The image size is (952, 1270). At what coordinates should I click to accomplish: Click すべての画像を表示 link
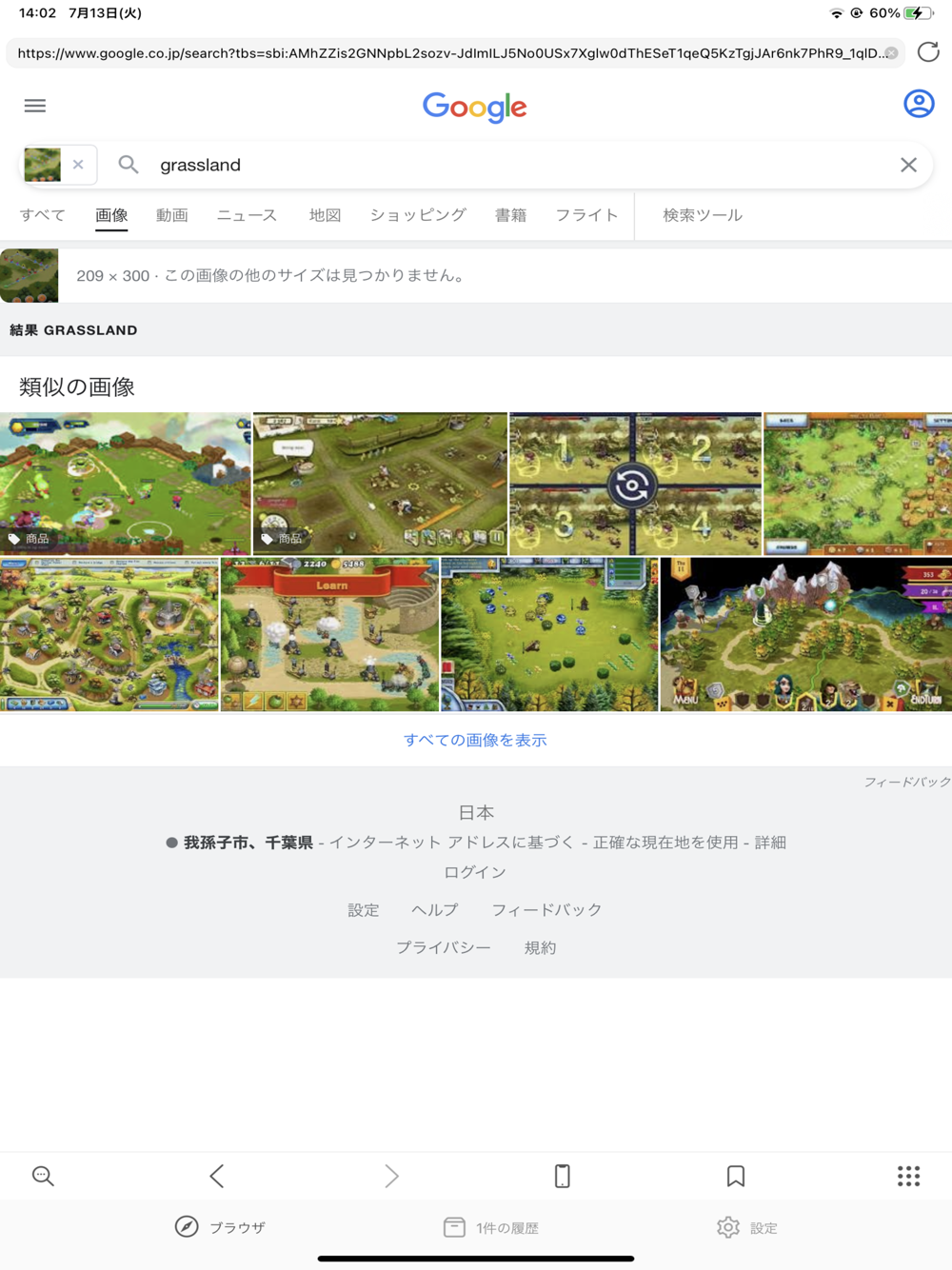point(475,740)
